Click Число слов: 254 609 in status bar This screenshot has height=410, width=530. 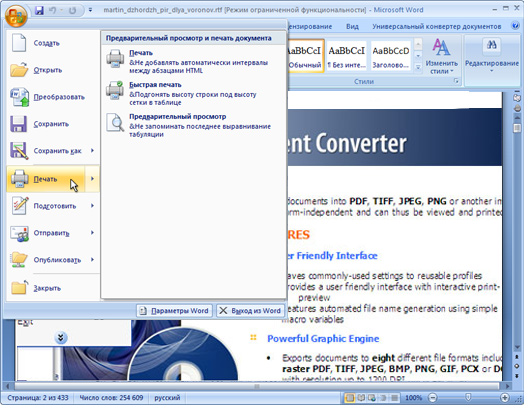click(x=111, y=397)
